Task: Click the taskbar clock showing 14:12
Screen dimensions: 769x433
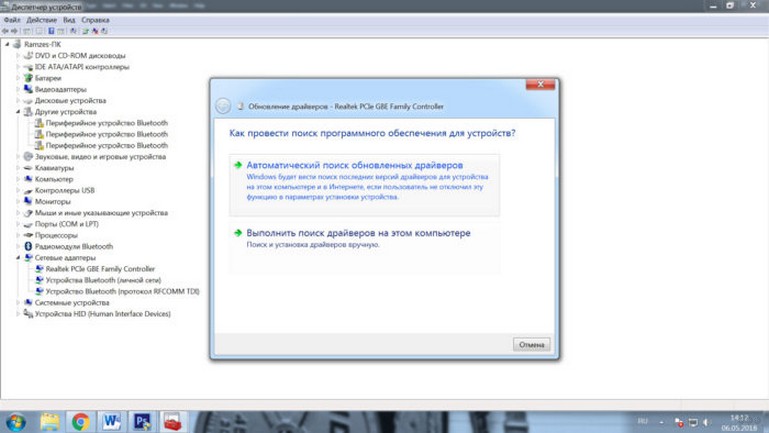Action: (739, 423)
